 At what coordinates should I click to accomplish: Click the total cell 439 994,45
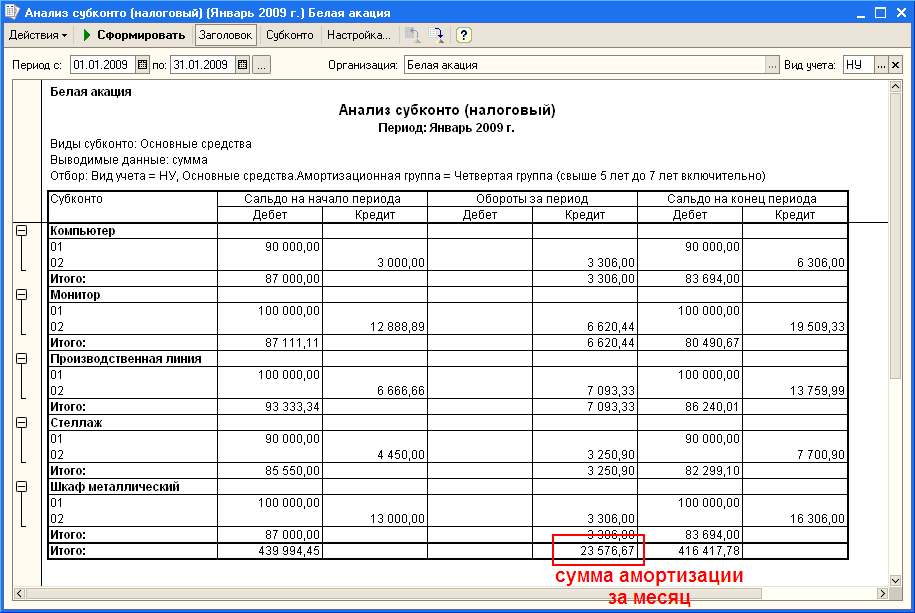pyautogui.click(x=270, y=551)
